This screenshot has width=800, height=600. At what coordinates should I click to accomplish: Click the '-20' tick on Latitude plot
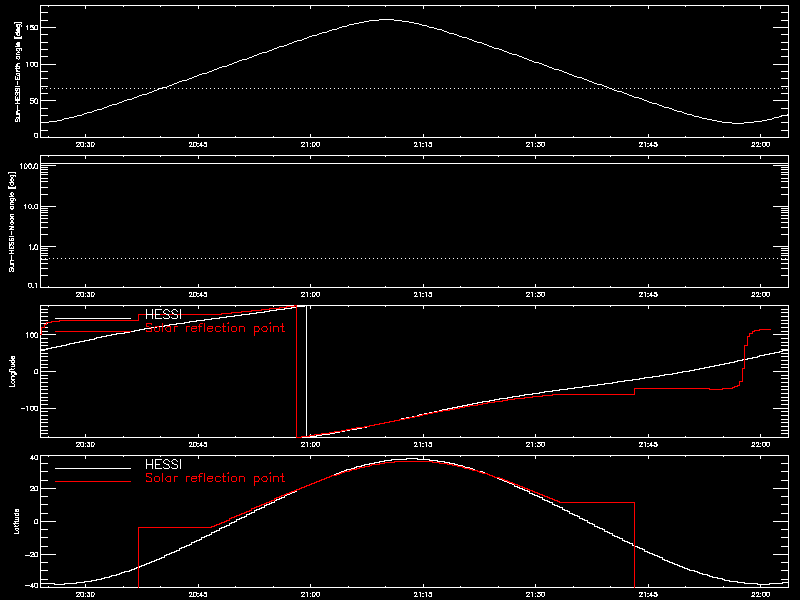[x=32, y=555]
